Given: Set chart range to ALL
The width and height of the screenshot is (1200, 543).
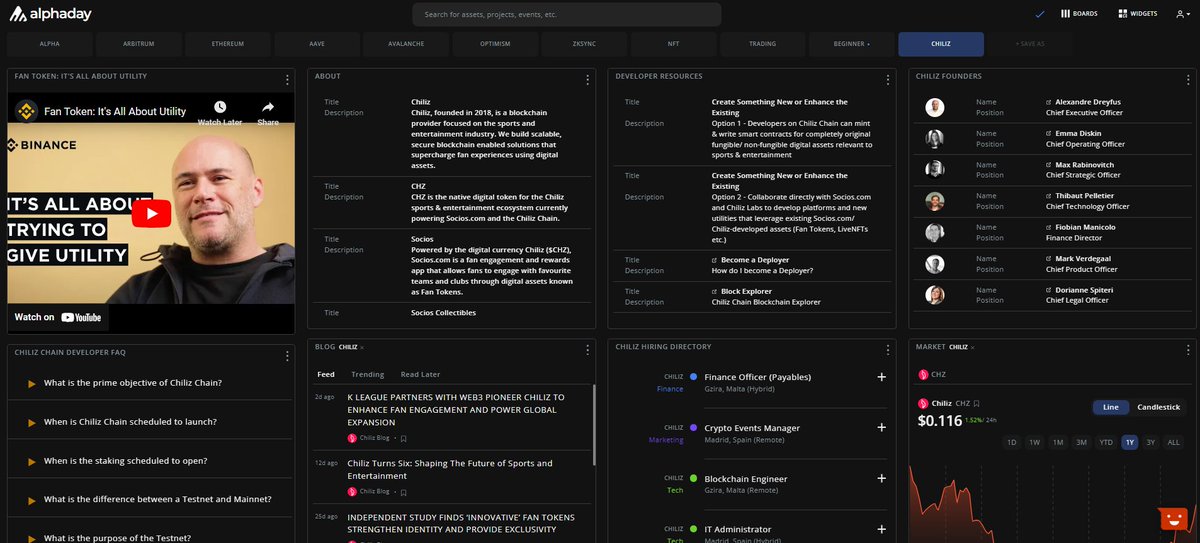Looking at the screenshot, I should (1174, 442).
